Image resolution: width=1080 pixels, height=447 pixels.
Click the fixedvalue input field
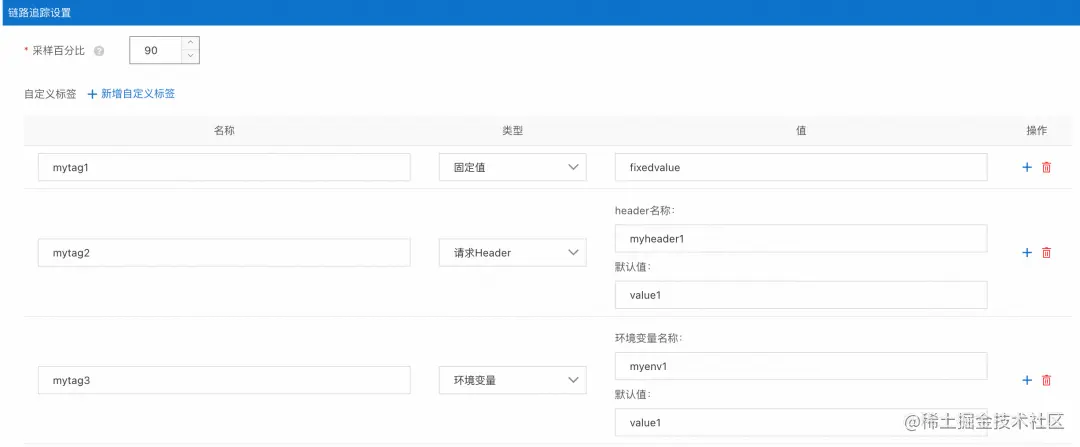click(801, 167)
